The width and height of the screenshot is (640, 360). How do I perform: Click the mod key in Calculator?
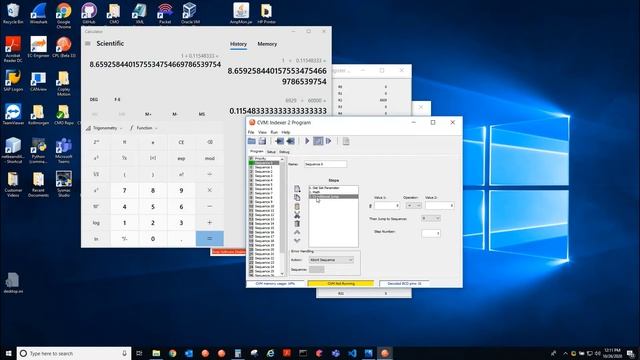click(210, 158)
